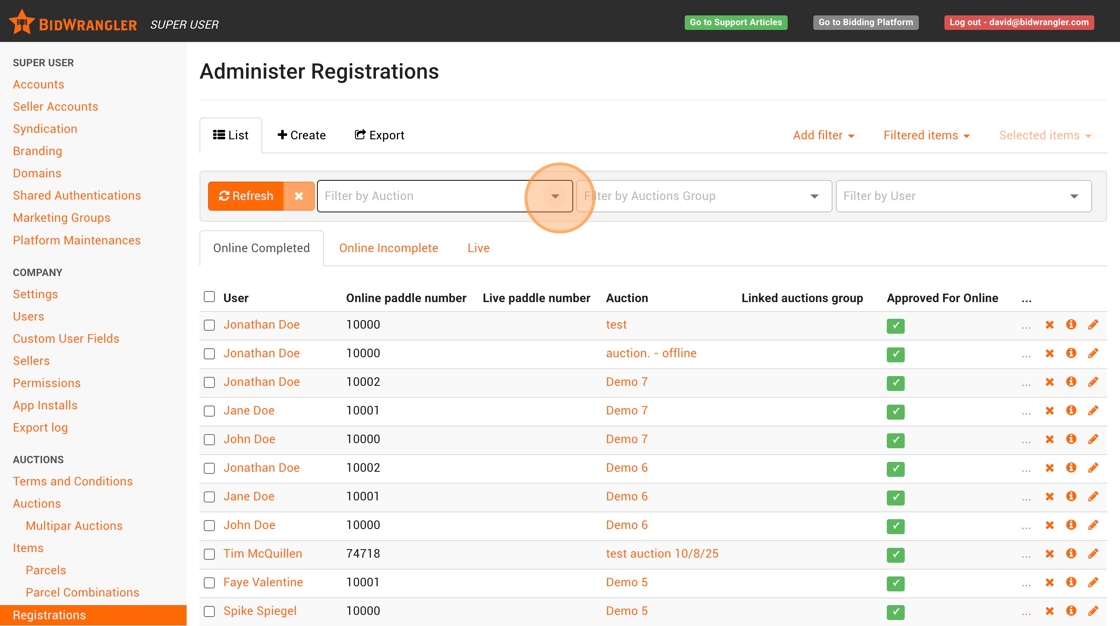Delete Jonathan Doe's test auction registration
This screenshot has height=626, width=1120.
coord(1049,325)
